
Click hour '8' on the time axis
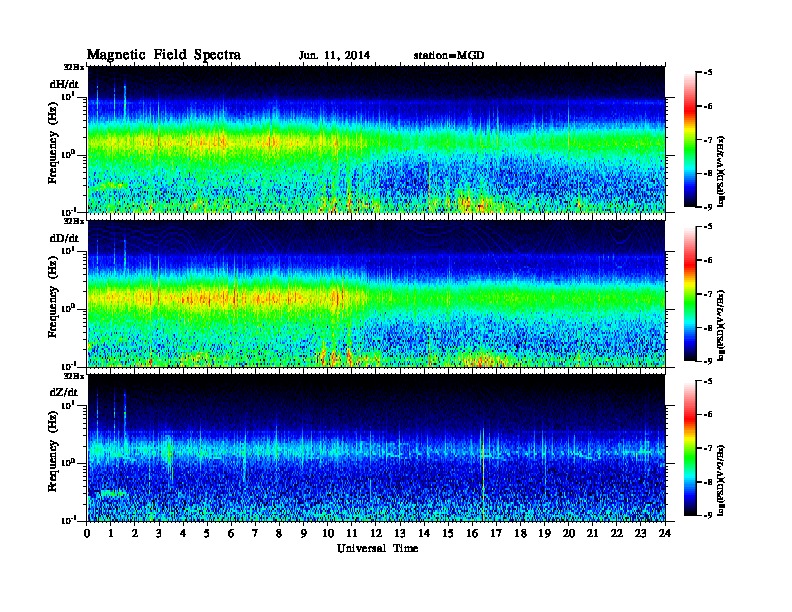pyautogui.click(x=279, y=533)
